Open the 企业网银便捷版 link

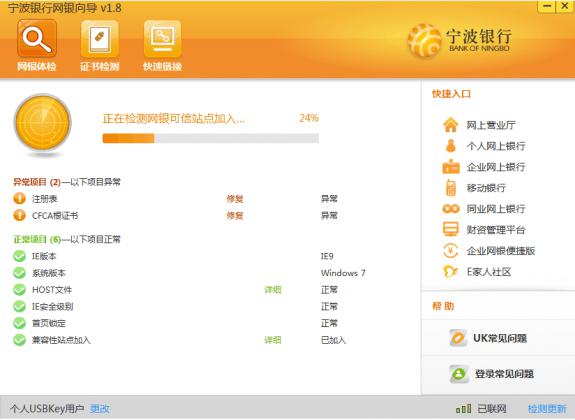coord(501,251)
